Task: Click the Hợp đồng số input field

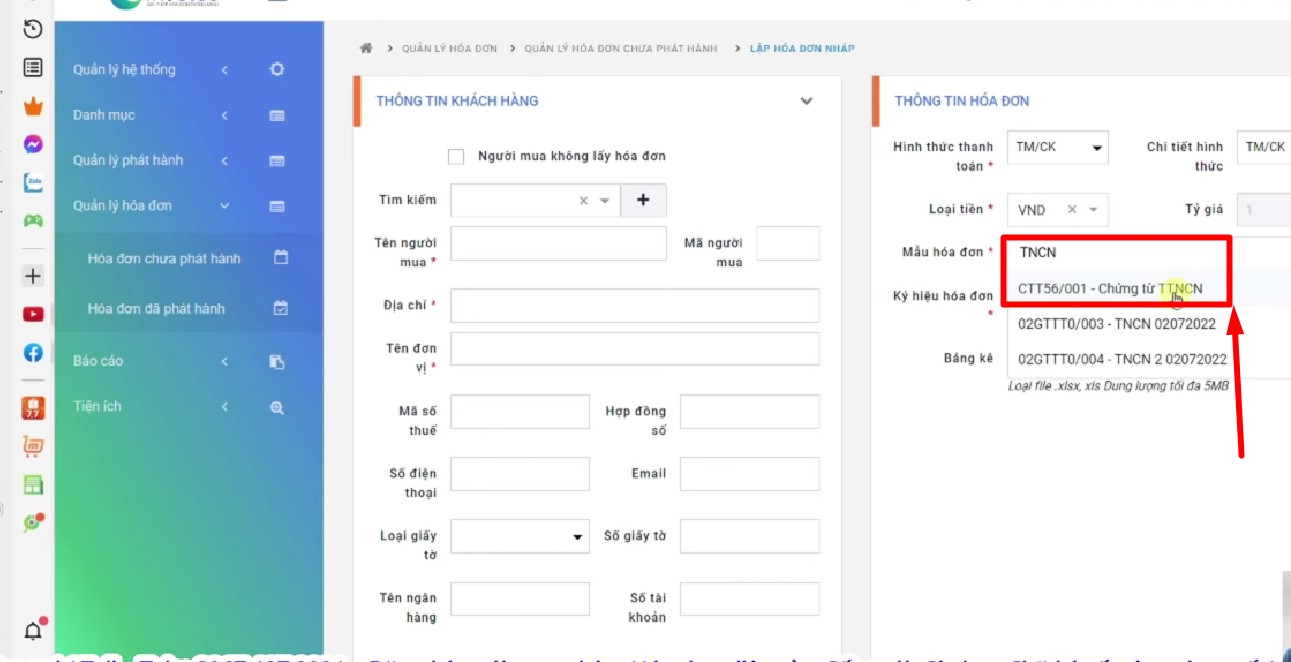Action: tap(750, 412)
